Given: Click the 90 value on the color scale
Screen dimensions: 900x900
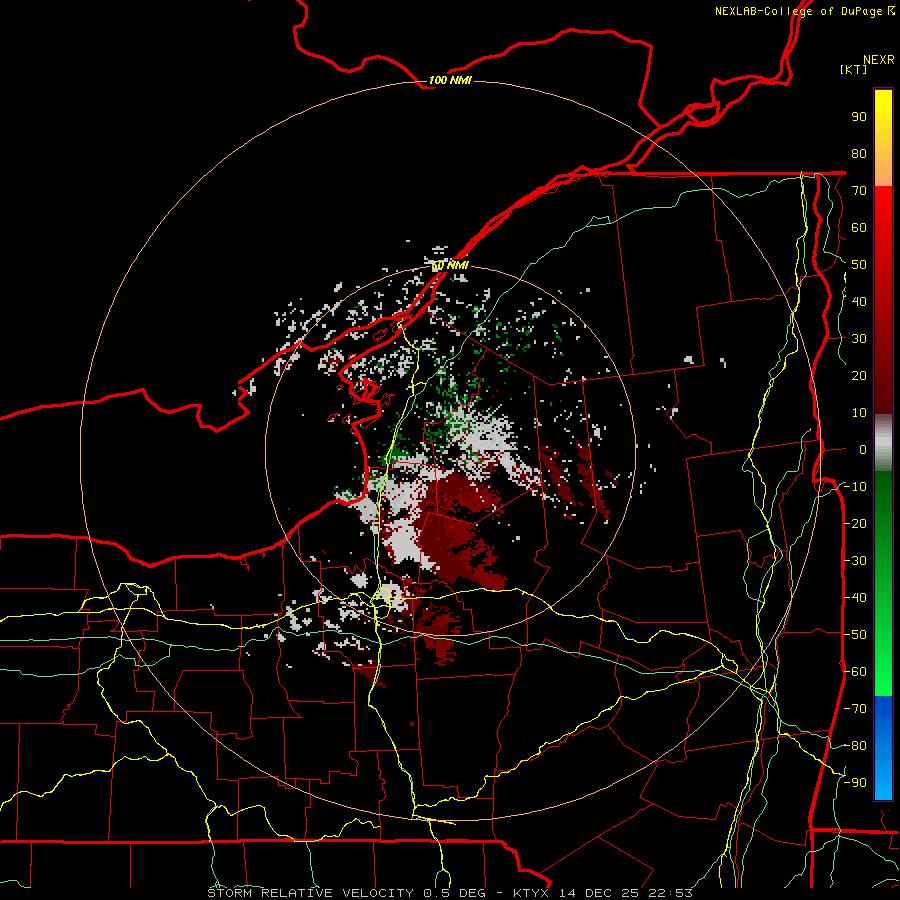Looking at the screenshot, I should click(x=859, y=117).
